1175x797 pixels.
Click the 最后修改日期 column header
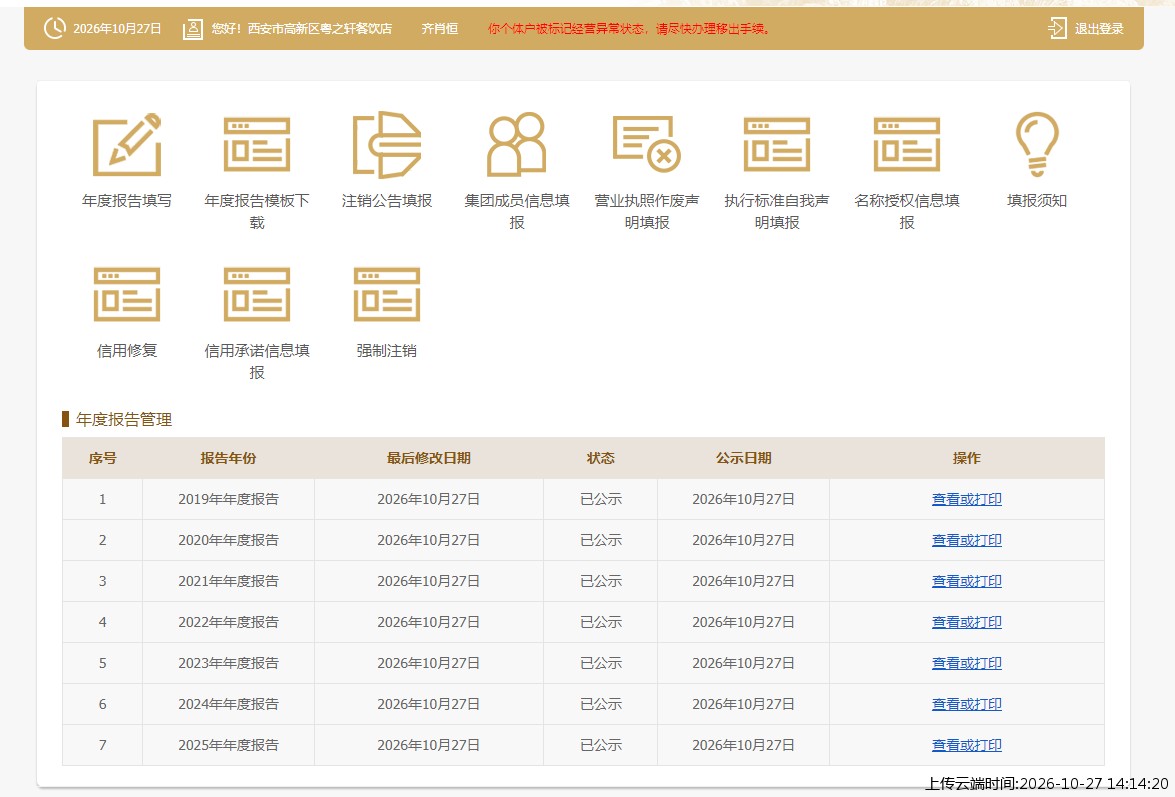click(429, 458)
